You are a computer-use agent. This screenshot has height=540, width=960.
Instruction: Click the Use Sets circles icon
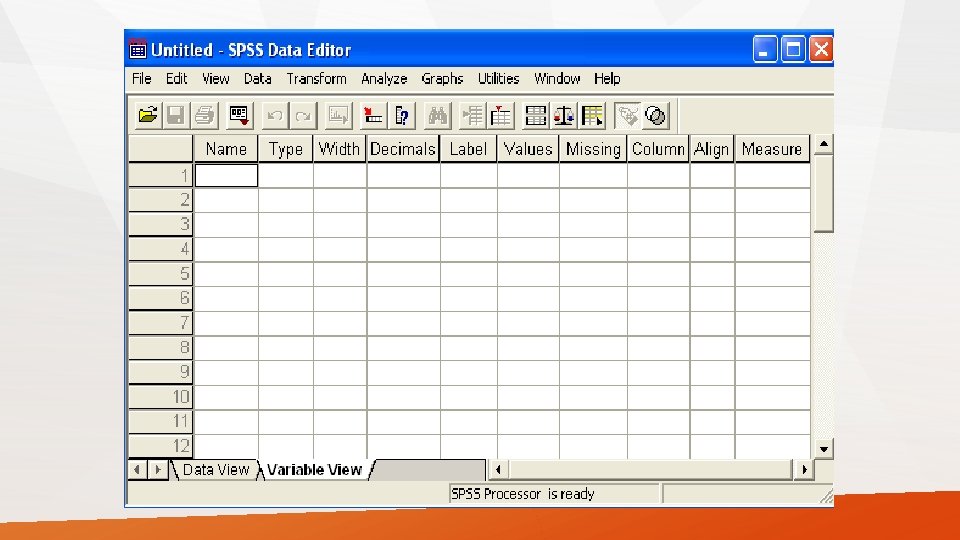click(x=656, y=115)
